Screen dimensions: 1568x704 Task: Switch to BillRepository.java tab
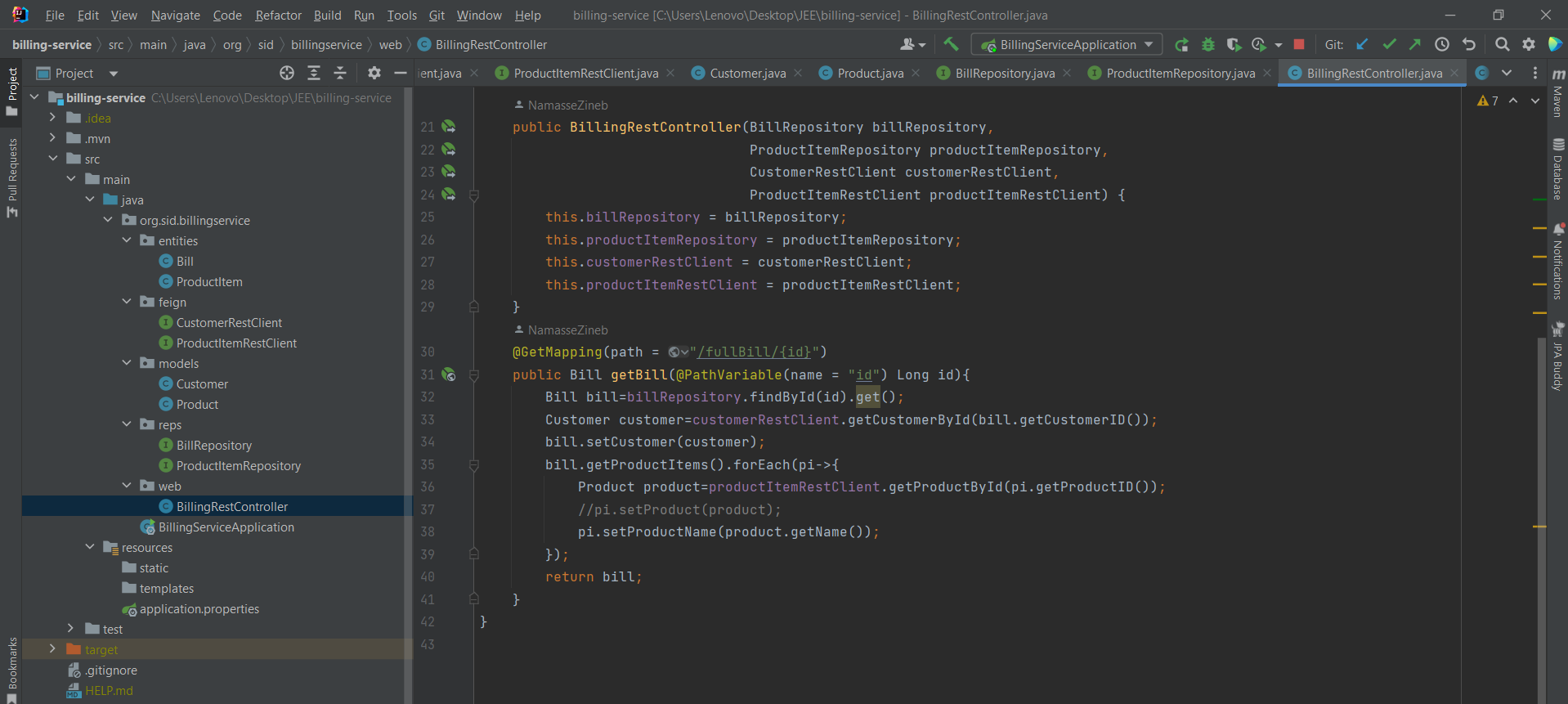1005,74
